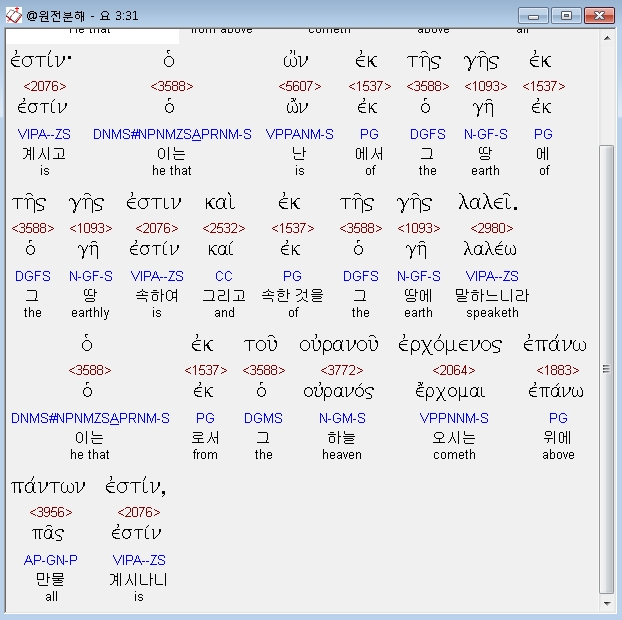Click the Greek word οὐρανοῦ
Image resolution: width=622 pixels, height=620 pixels.
(339, 345)
